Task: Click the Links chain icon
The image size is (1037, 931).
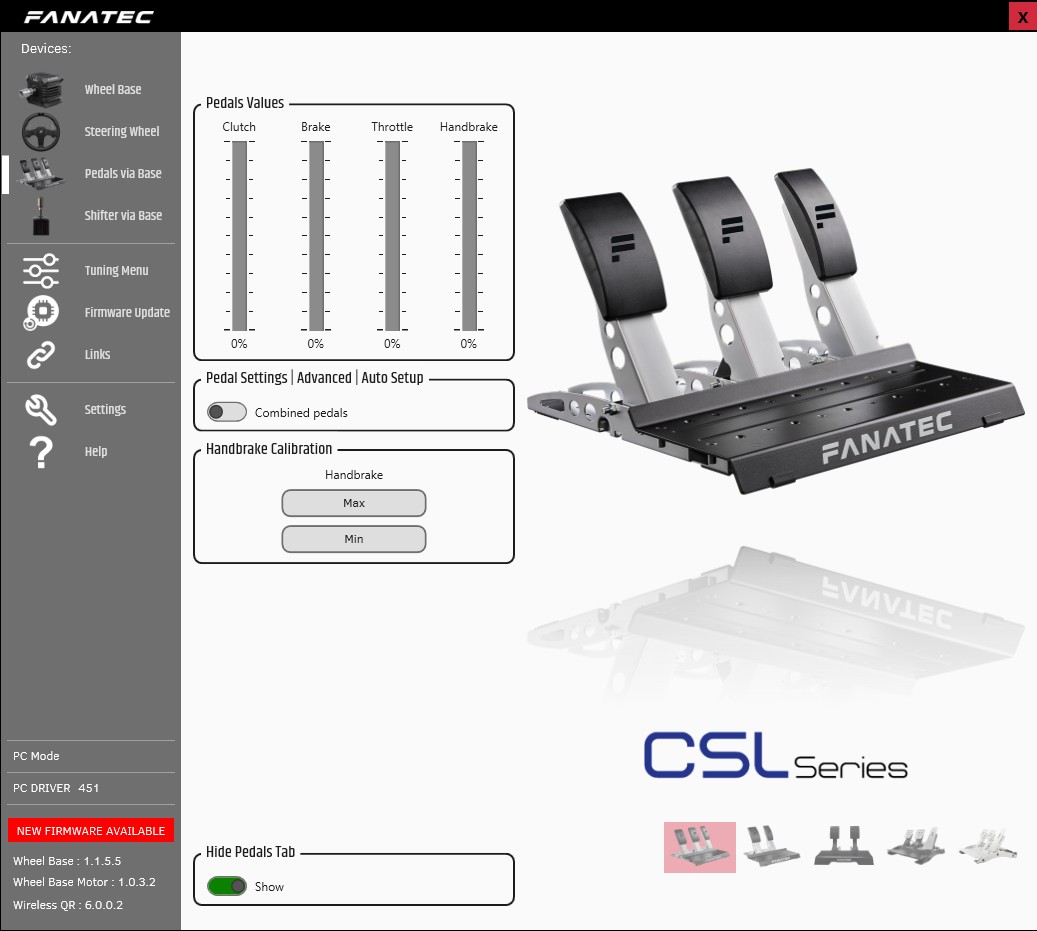Action: pos(41,354)
